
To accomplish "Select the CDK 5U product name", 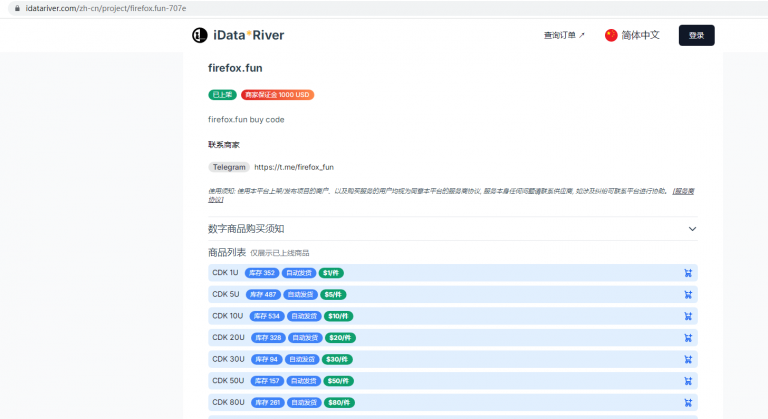I will click(226, 294).
